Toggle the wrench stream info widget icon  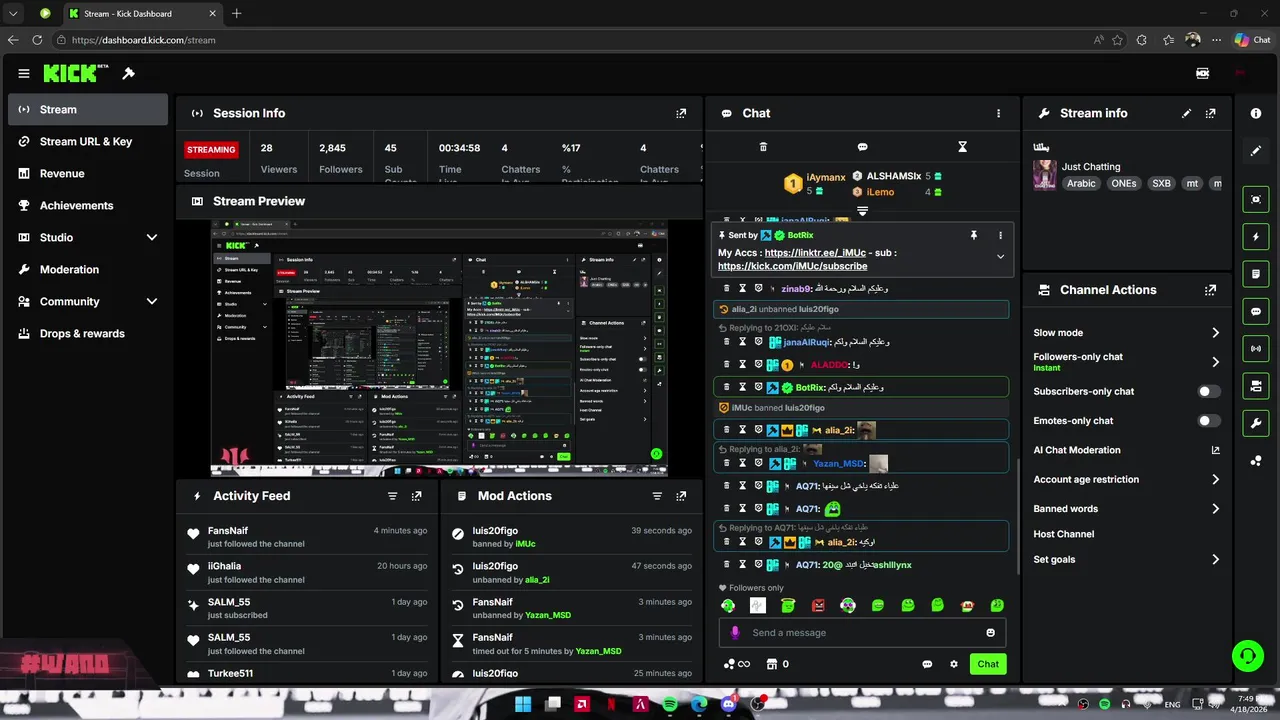[x=1256, y=423]
